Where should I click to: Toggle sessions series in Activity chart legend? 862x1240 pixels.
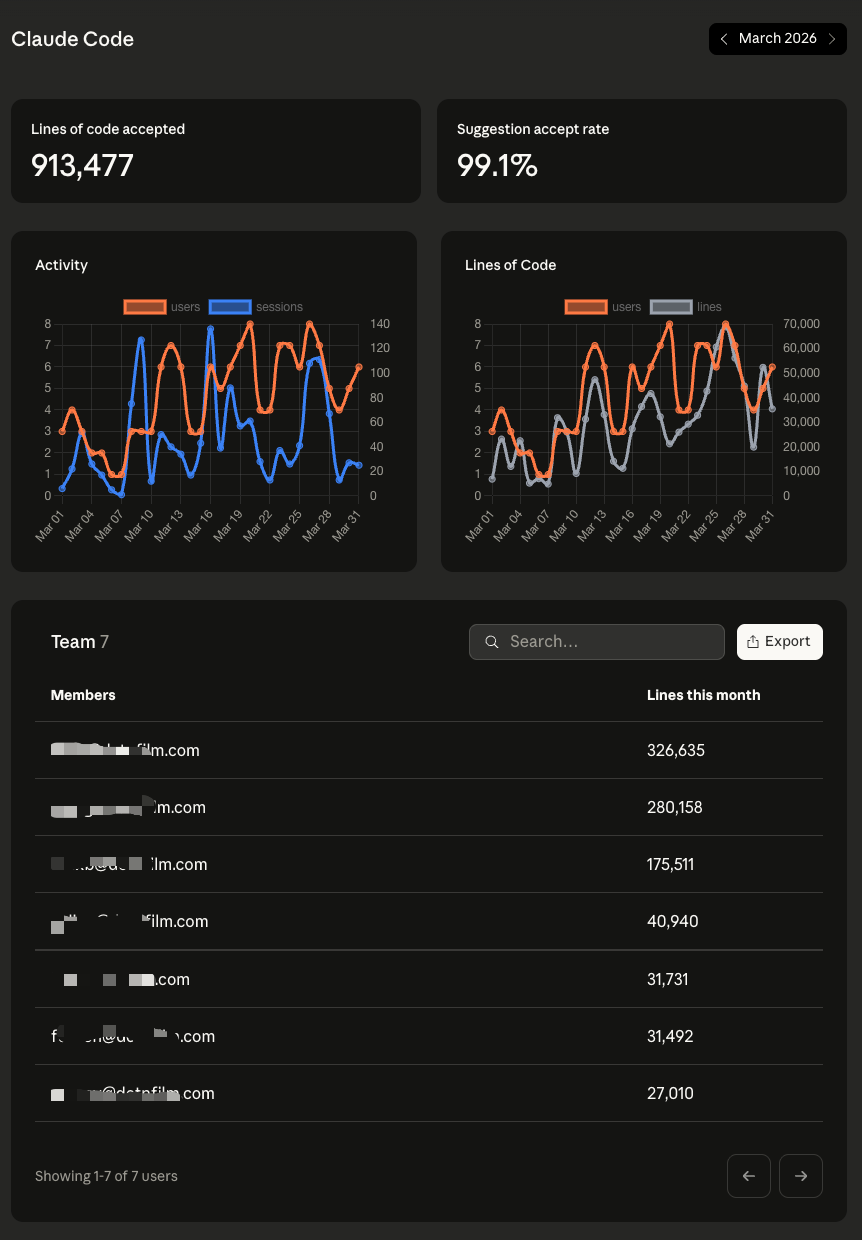click(256, 307)
